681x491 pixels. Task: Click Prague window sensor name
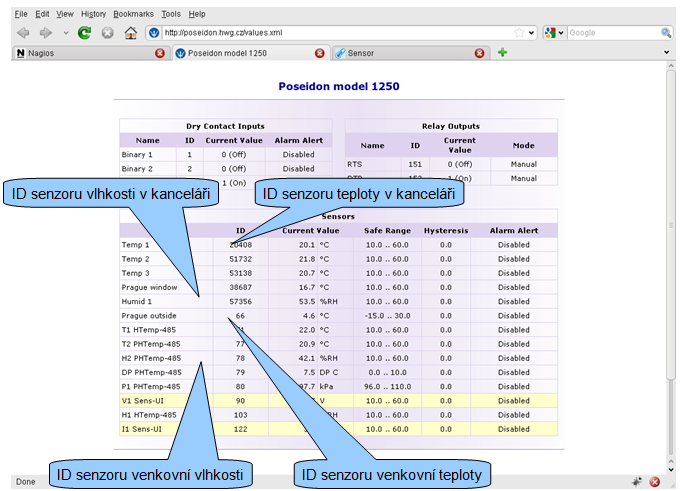(x=149, y=287)
